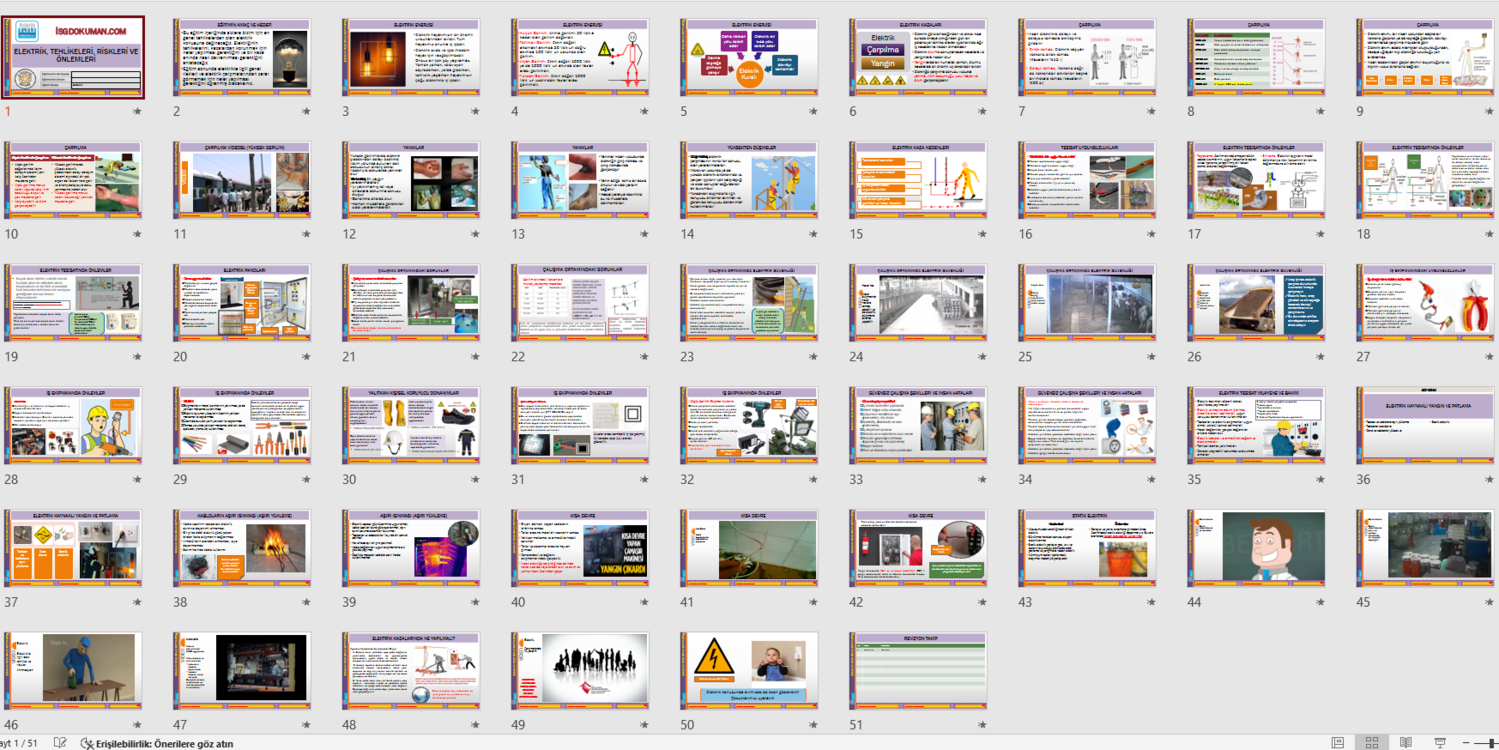Viewport: 1499px width, 750px height.
Task: Select slide 42 thumbnail
Action: click(x=918, y=549)
